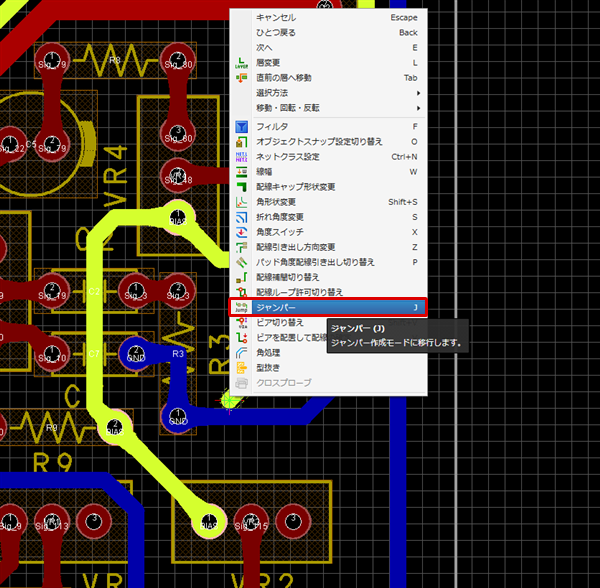Click the ジャンパー Jump icon

pyautogui.click(x=241, y=307)
